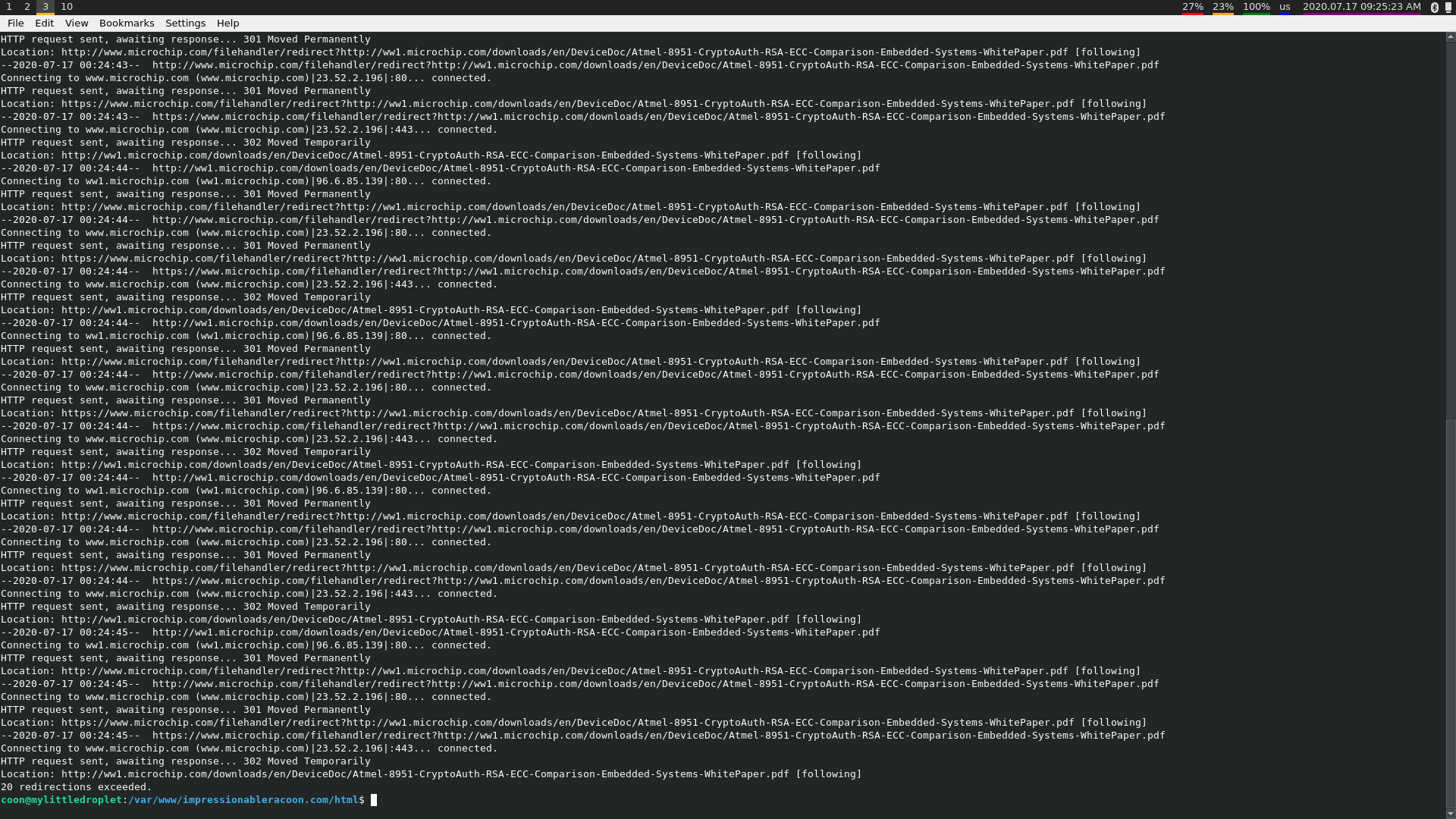Click the 'us' keyboard layout indicator

tap(1285, 7)
